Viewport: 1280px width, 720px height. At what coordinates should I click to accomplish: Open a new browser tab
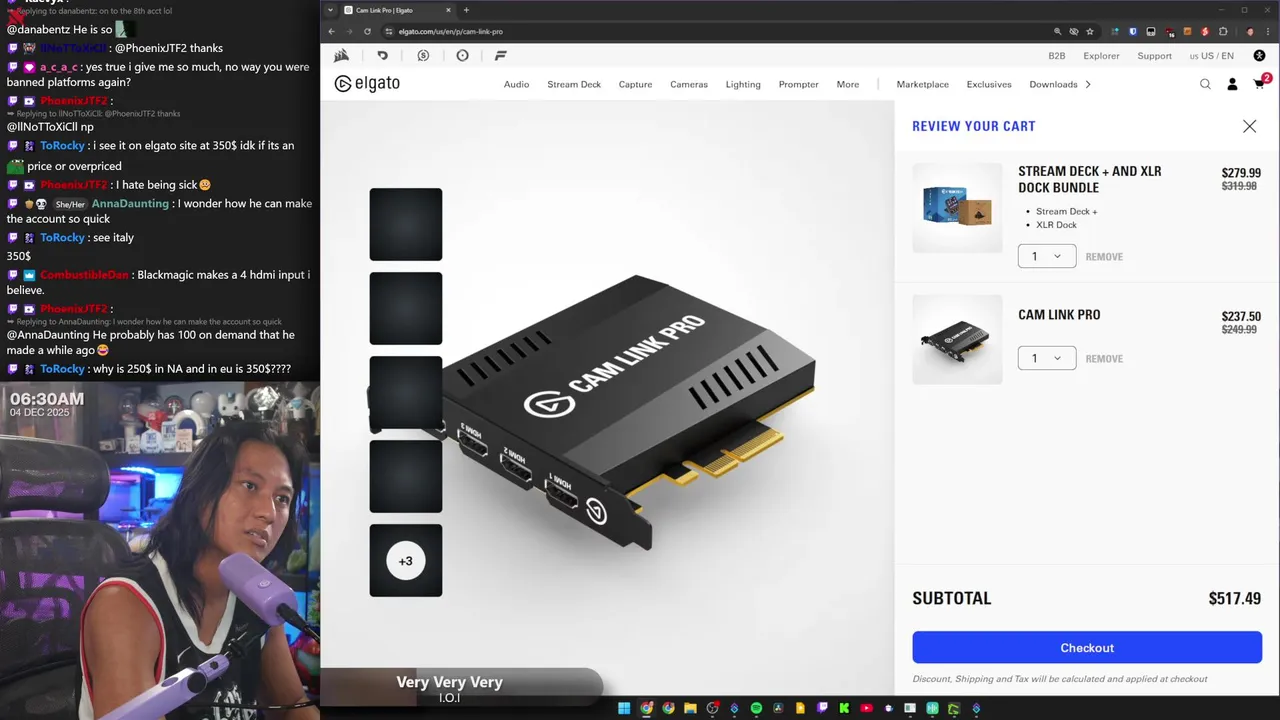coord(466,10)
